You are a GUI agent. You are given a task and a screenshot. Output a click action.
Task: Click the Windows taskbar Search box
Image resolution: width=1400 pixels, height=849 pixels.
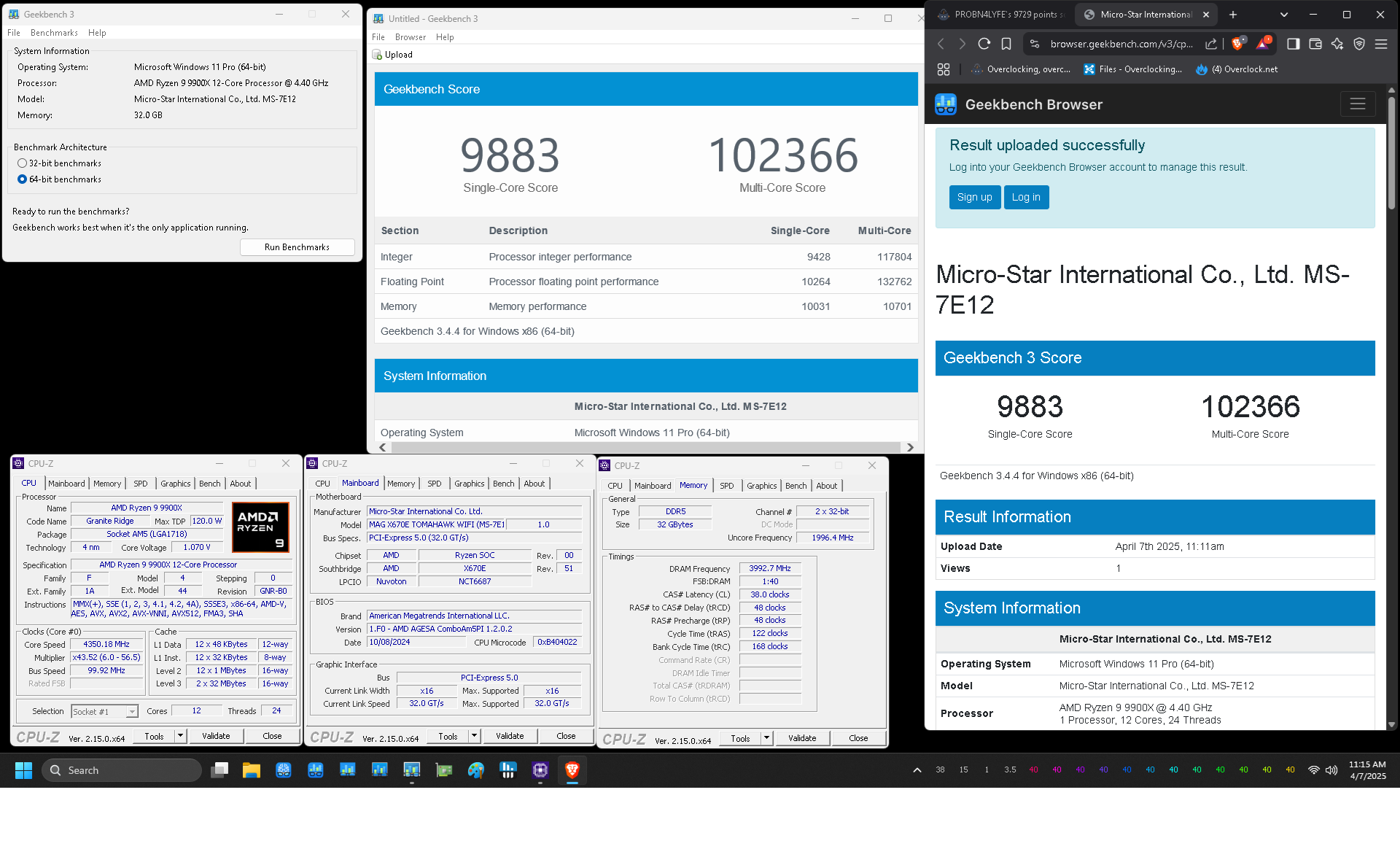coord(122,769)
